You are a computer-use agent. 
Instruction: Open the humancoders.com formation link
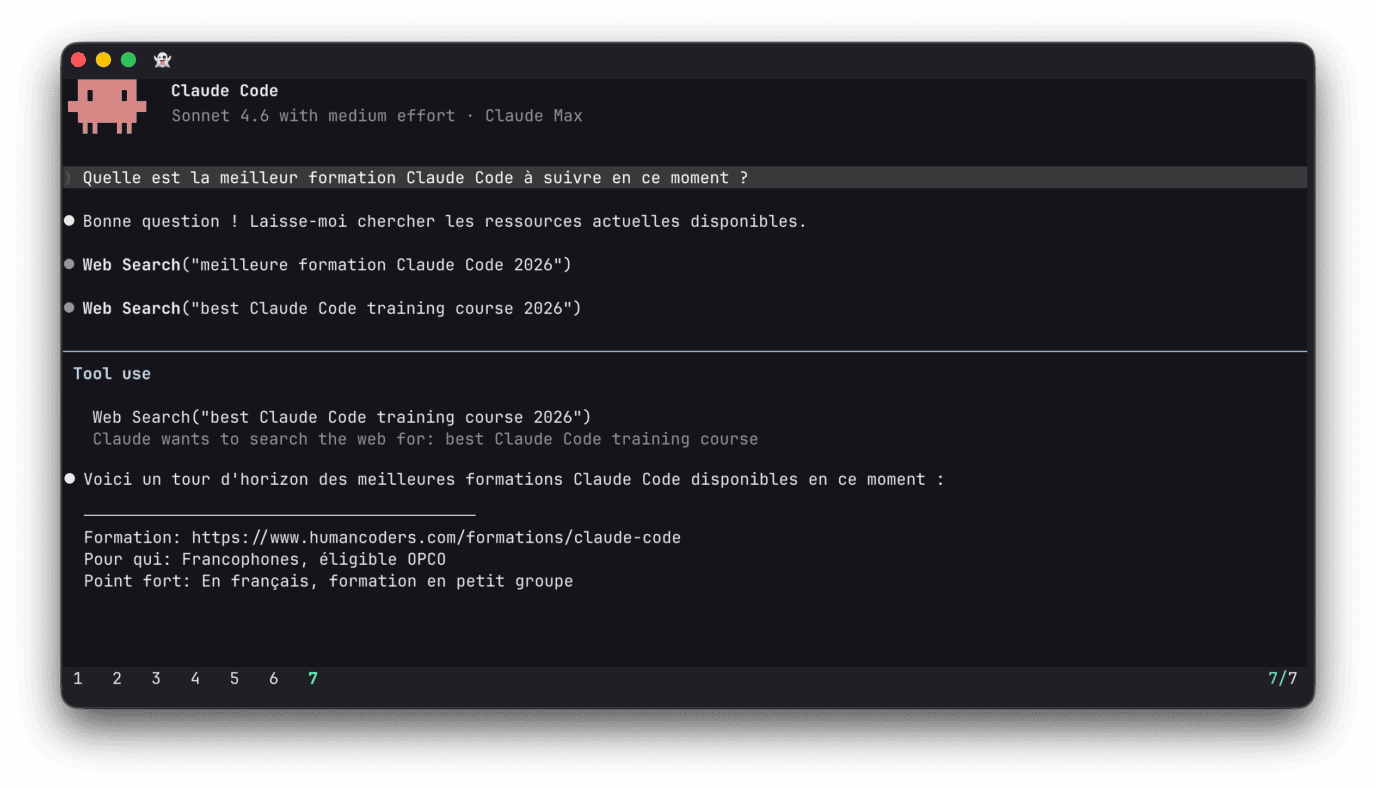(437, 537)
